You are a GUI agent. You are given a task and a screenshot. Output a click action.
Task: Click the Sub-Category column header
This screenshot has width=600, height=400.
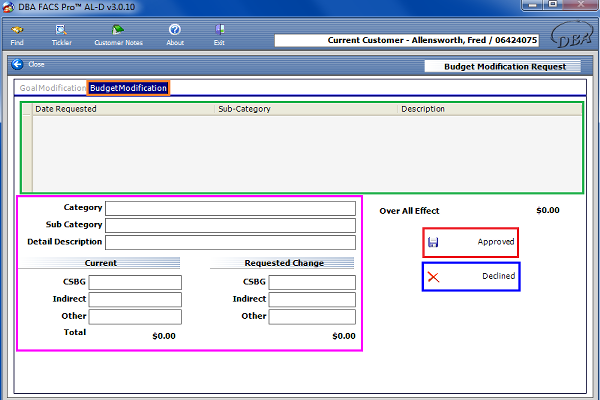pyautogui.click(x=307, y=109)
